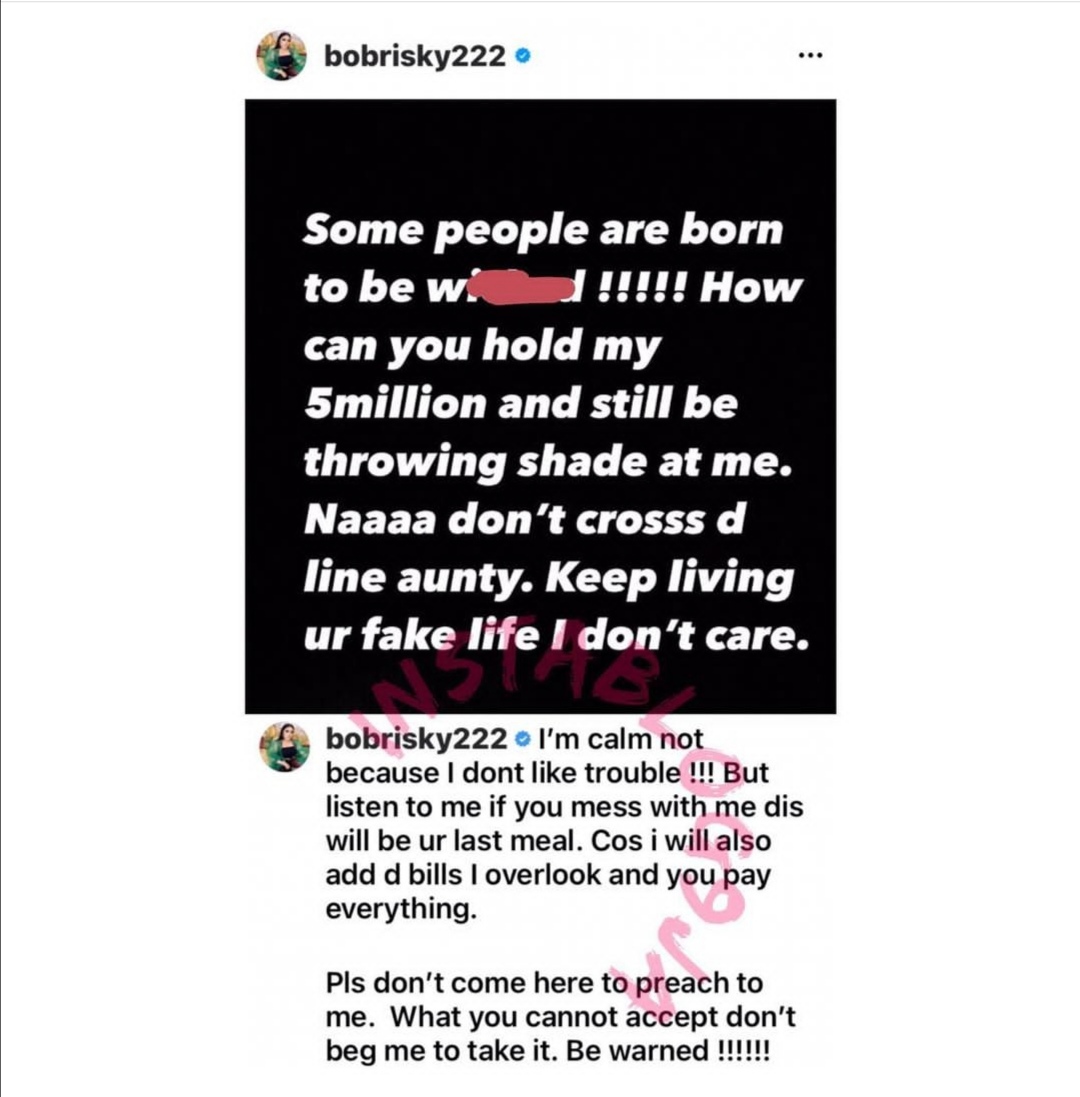The image size is (1080, 1097).
Task: Open the more options three-dot menu
Action: tap(809, 56)
